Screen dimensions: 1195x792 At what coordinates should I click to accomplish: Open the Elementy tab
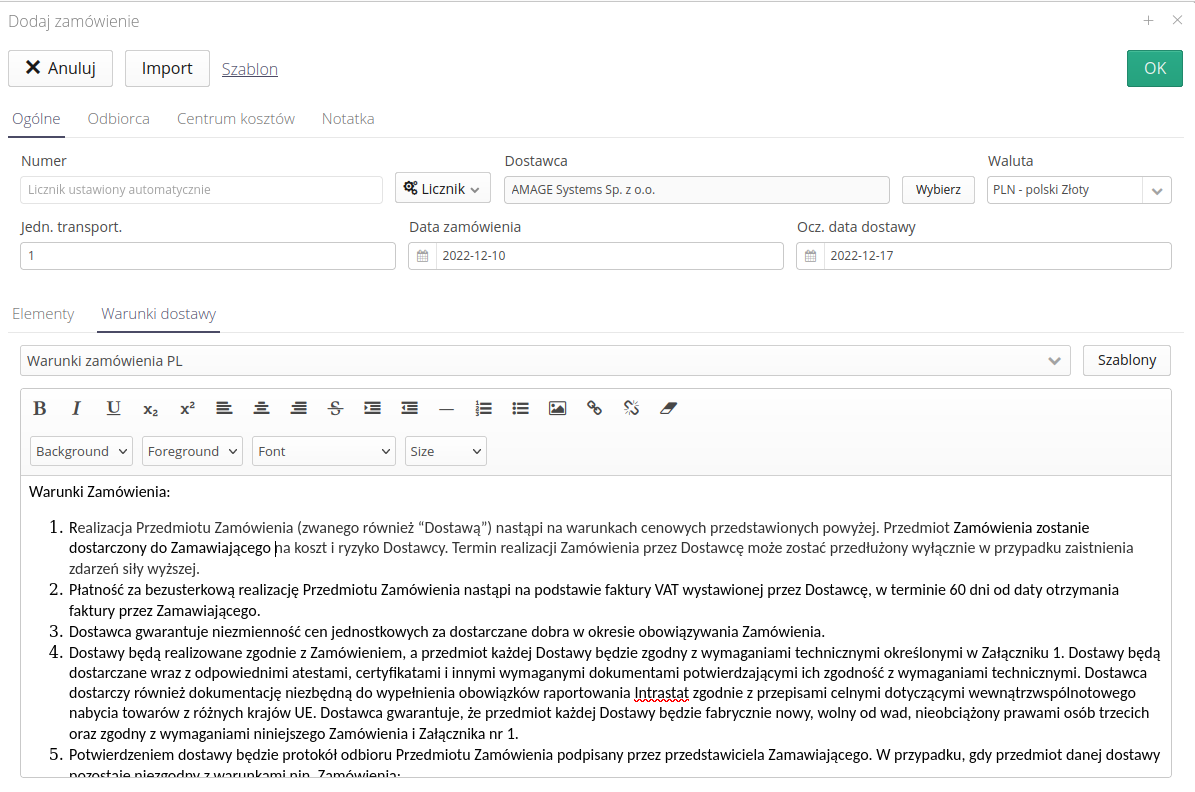click(43, 314)
